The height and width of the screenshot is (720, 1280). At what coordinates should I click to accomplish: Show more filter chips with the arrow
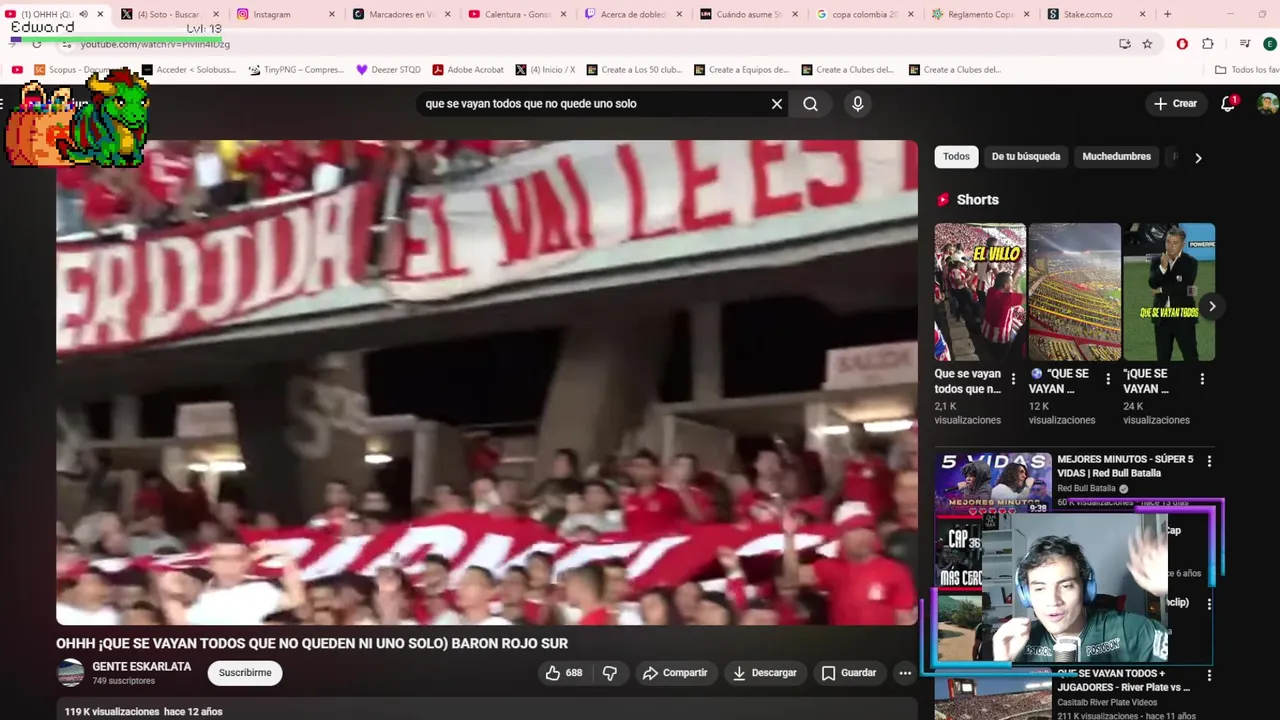coord(1198,157)
